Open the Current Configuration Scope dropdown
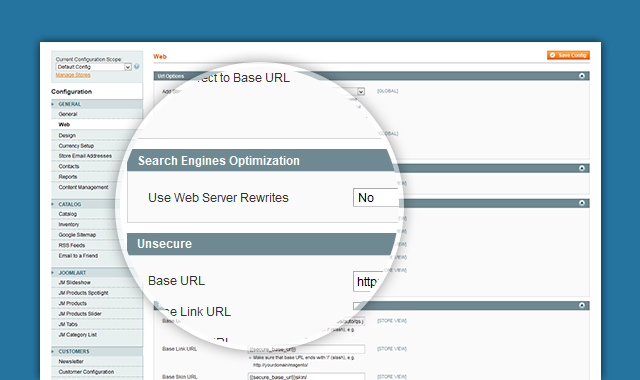Image resolution: width=640 pixels, height=380 pixels. point(93,67)
